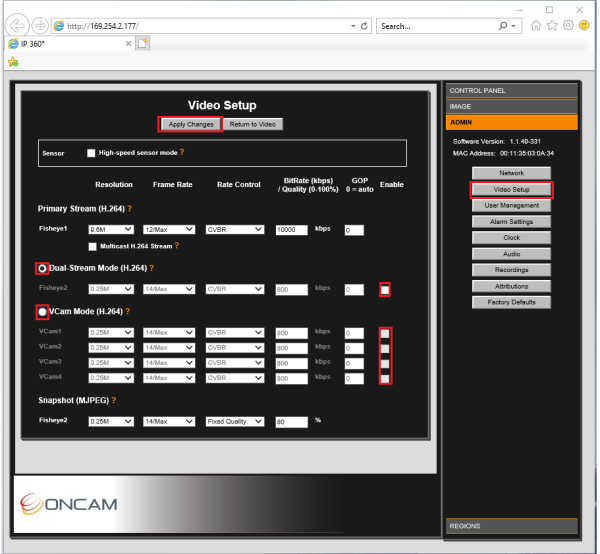Open Snapshot Fixed Quality dropdown

point(235,422)
